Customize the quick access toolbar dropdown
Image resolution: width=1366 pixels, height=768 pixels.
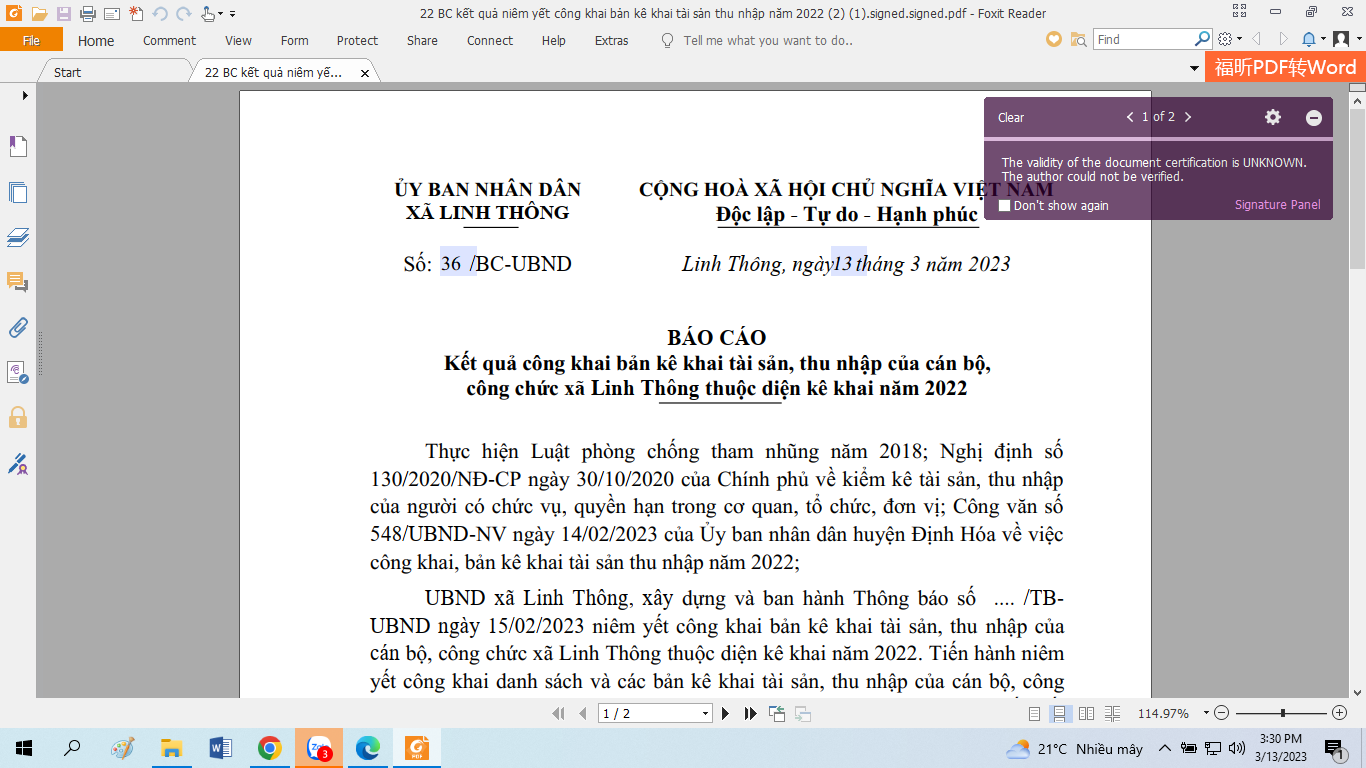click(233, 14)
